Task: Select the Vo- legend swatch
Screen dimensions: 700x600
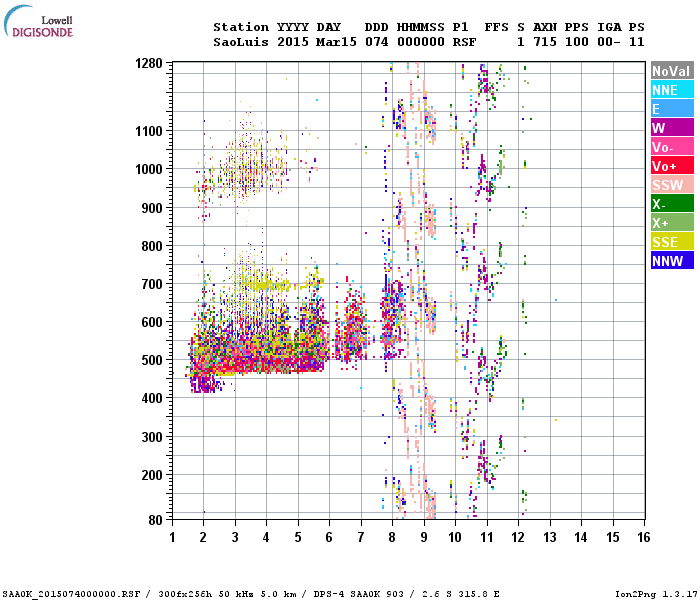Action: pos(672,147)
